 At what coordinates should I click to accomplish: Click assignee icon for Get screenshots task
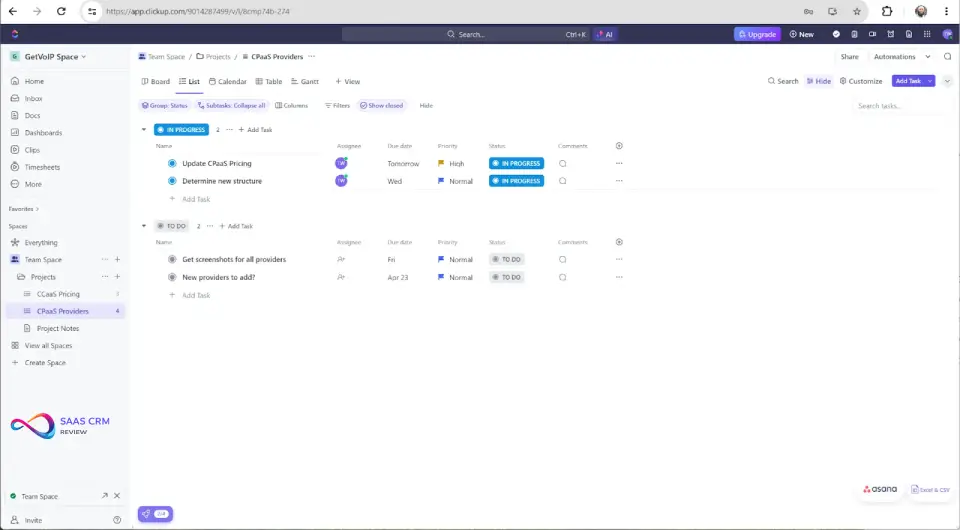click(x=341, y=259)
